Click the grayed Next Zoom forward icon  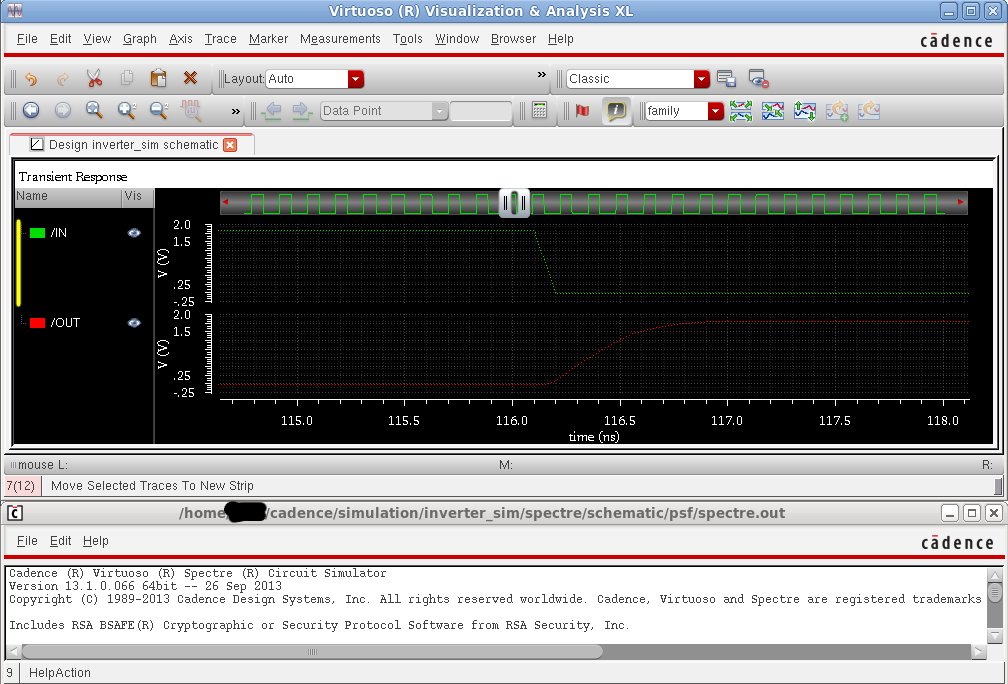coord(62,111)
